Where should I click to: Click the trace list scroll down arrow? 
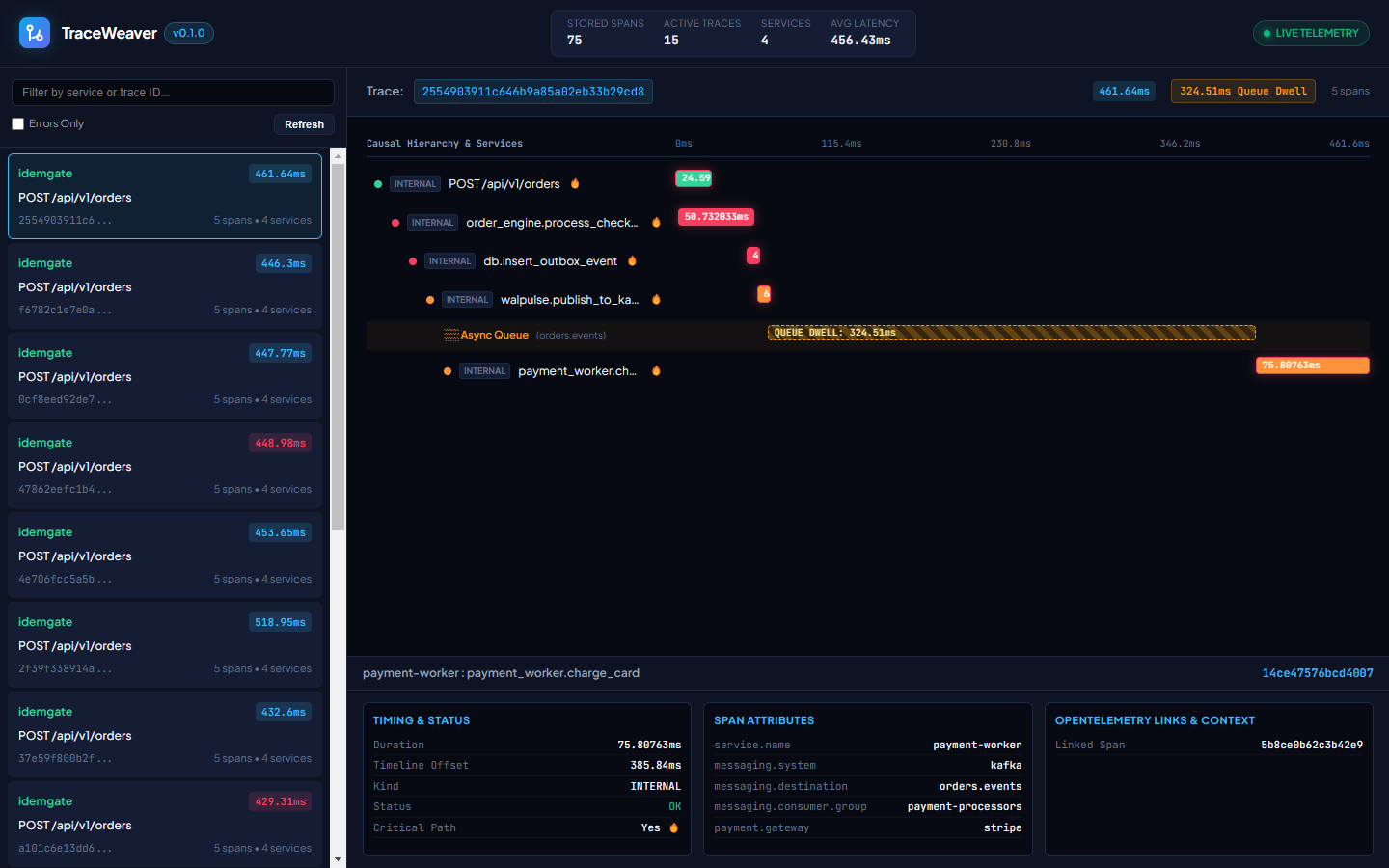coord(338,858)
